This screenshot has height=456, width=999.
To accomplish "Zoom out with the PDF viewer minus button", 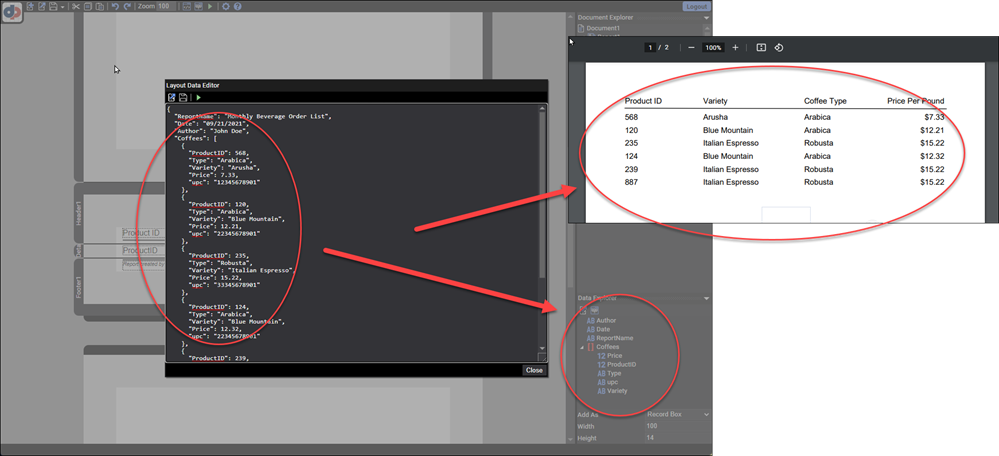I will pyautogui.click(x=691, y=48).
